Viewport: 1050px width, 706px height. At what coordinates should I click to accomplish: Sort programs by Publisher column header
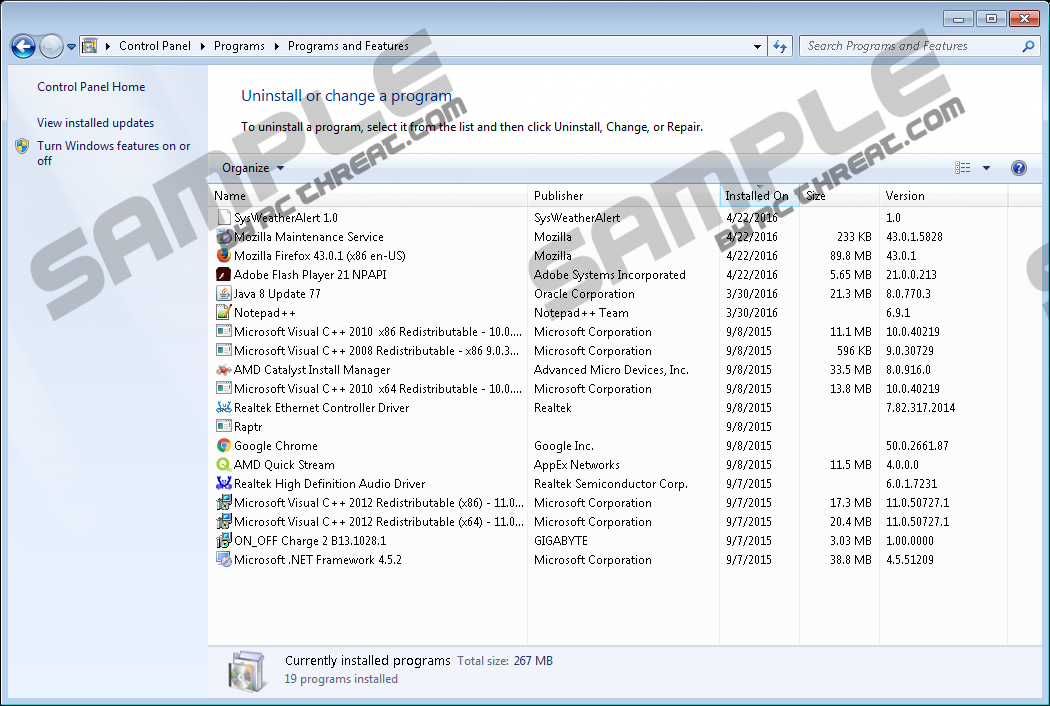coord(558,196)
